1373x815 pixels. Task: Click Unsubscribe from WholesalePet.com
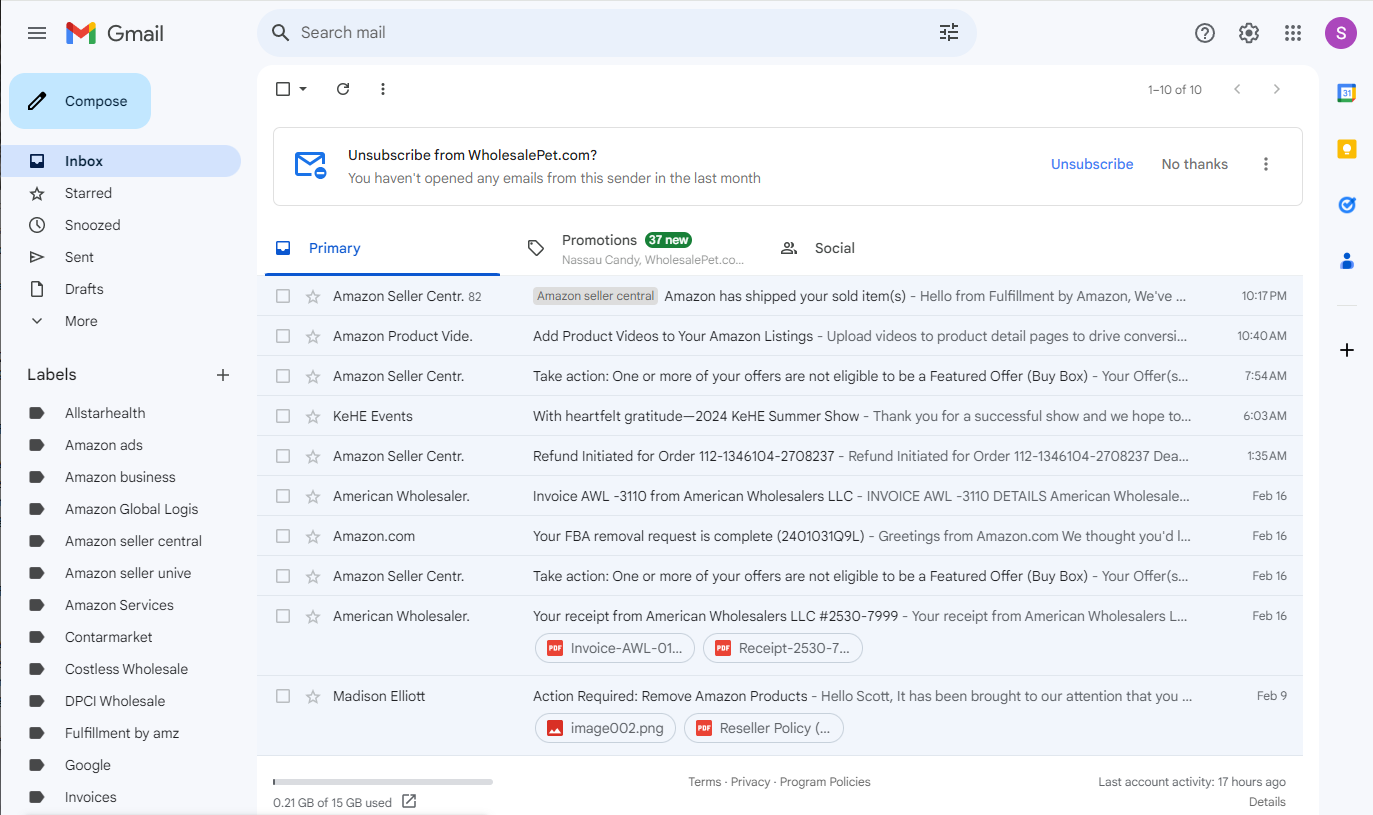[x=1092, y=164]
